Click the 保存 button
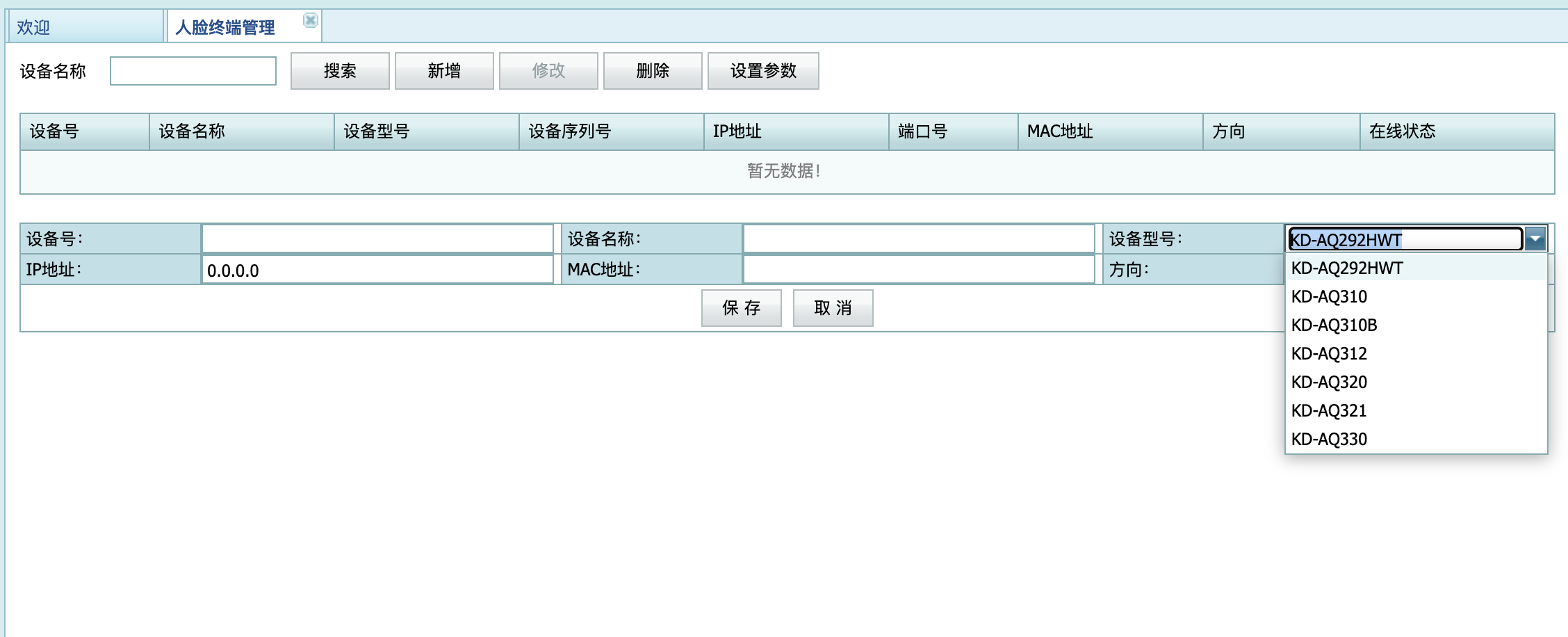 pyautogui.click(x=742, y=308)
